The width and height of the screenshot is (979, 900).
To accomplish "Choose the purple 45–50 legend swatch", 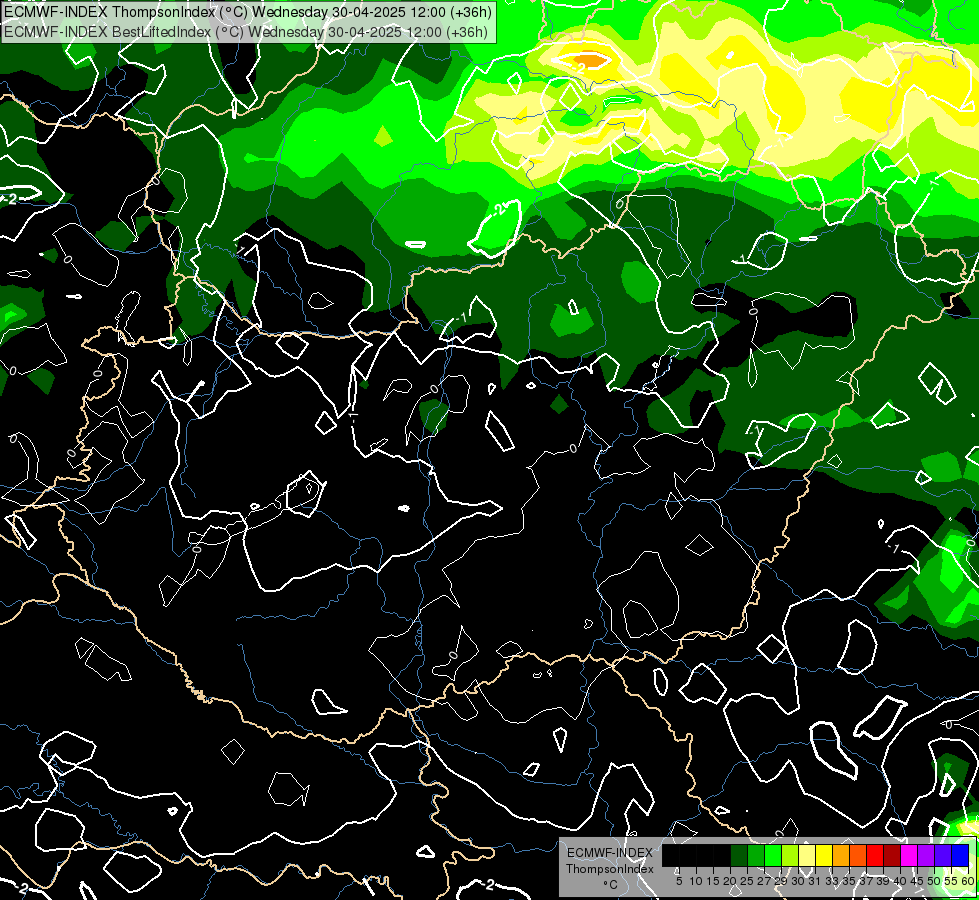I will tap(926, 855).
